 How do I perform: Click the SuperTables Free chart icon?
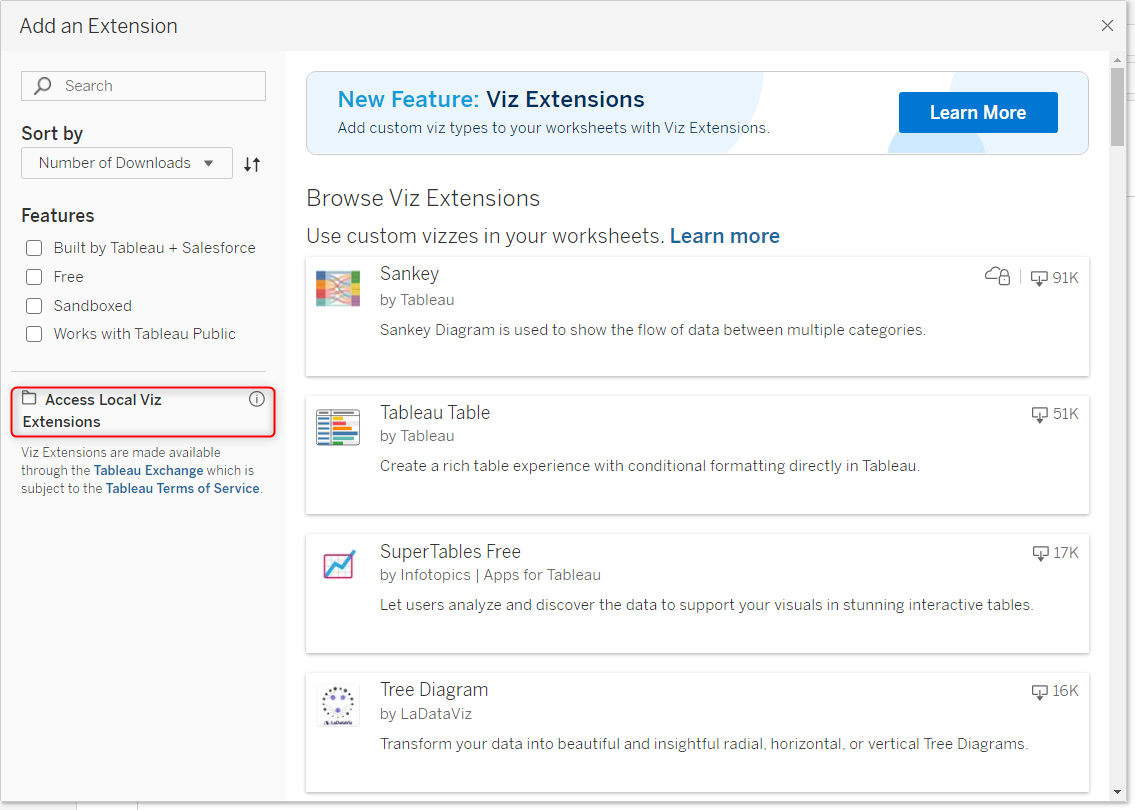point(339,565)
